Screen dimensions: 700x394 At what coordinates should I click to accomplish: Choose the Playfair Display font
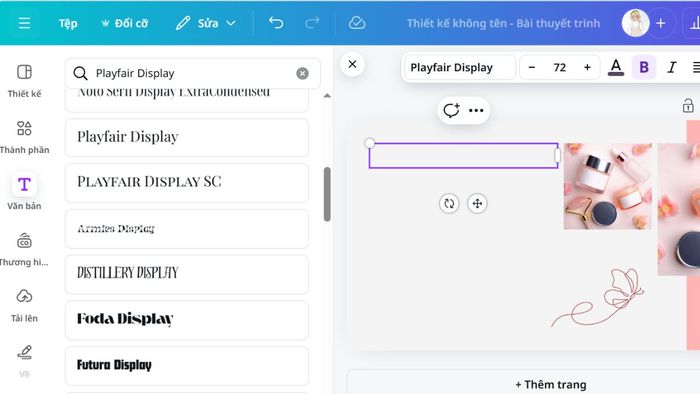click(187, 137)
